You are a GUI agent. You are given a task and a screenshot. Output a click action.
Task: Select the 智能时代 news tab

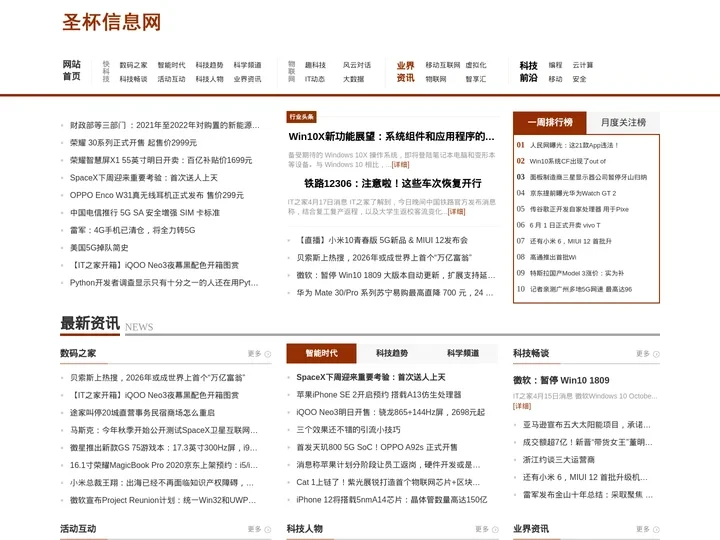coord(321,353)
